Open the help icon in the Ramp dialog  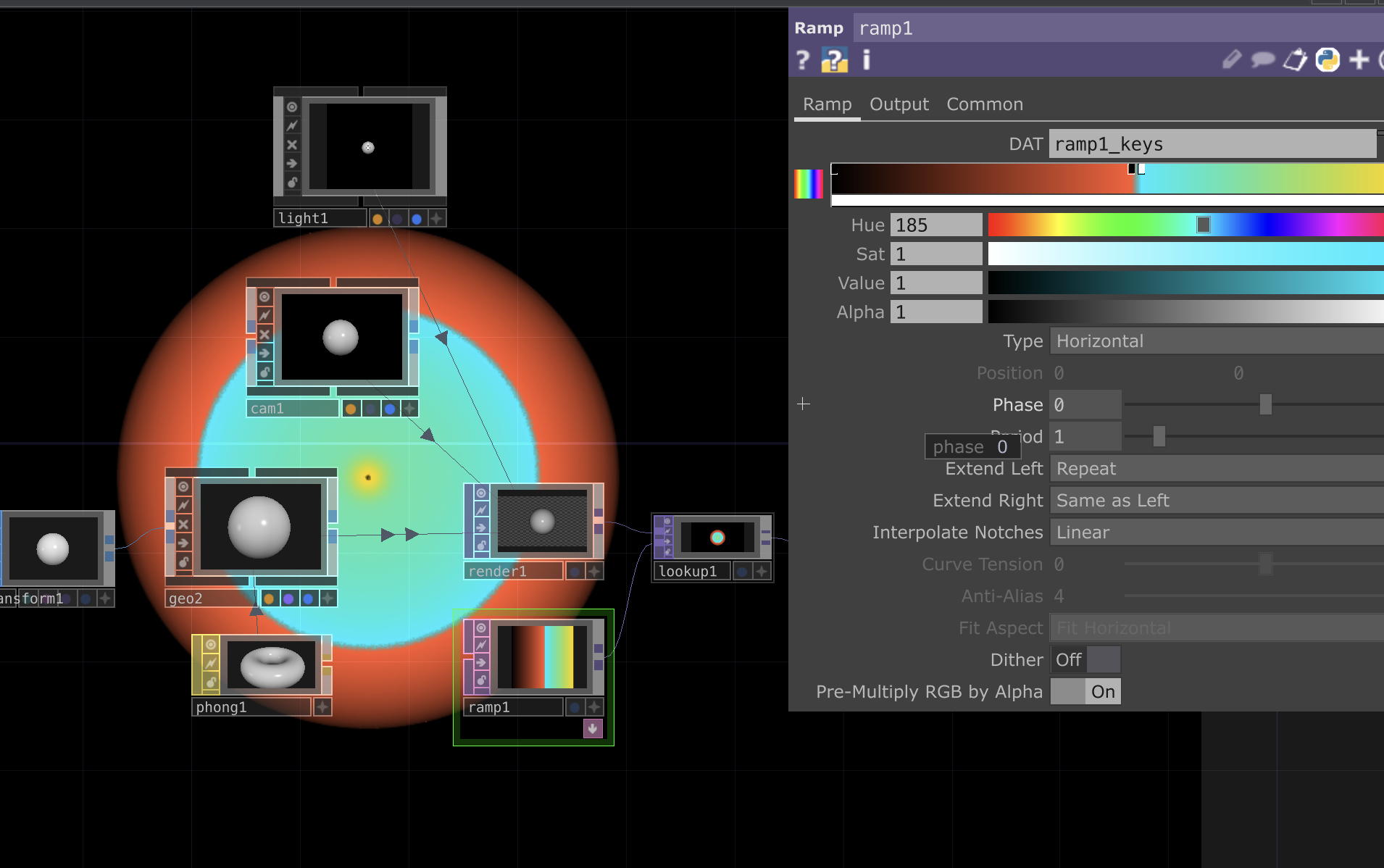tap(804, 60)
